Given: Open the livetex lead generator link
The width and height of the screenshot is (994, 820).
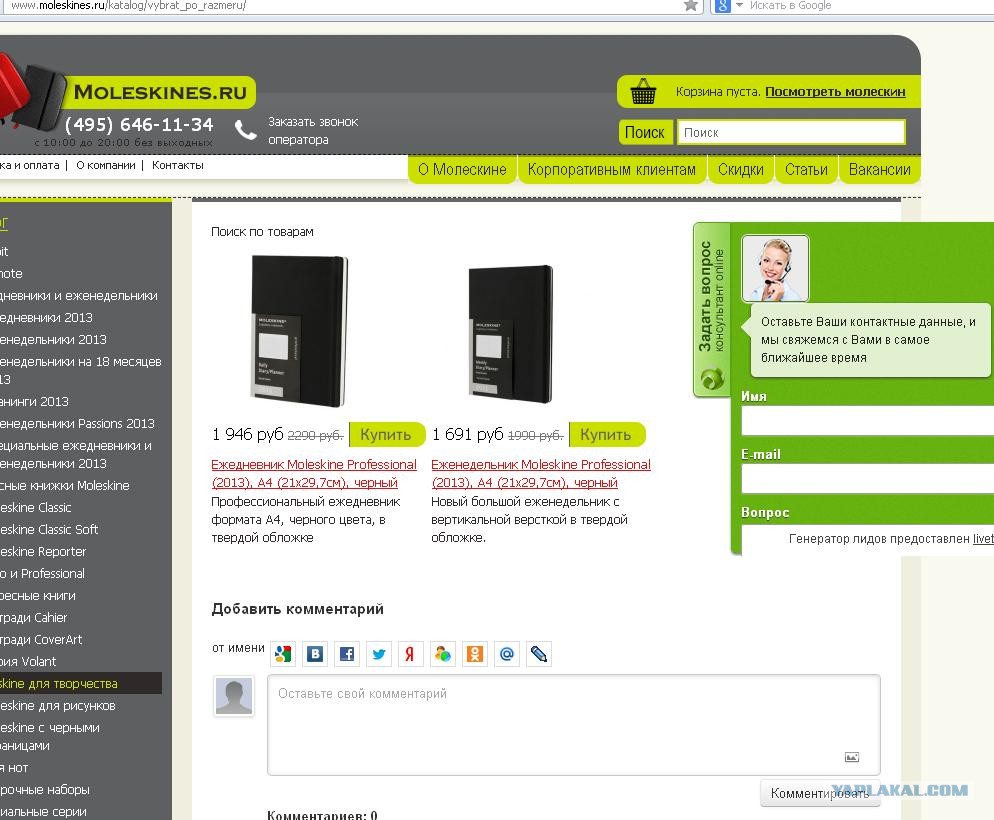Looking at the screenshot, I should tap(983, 539).
